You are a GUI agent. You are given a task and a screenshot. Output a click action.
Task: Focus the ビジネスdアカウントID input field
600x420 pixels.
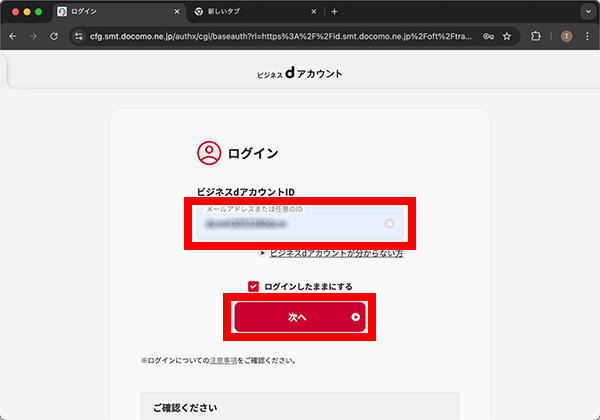click(x=300, y=224)
